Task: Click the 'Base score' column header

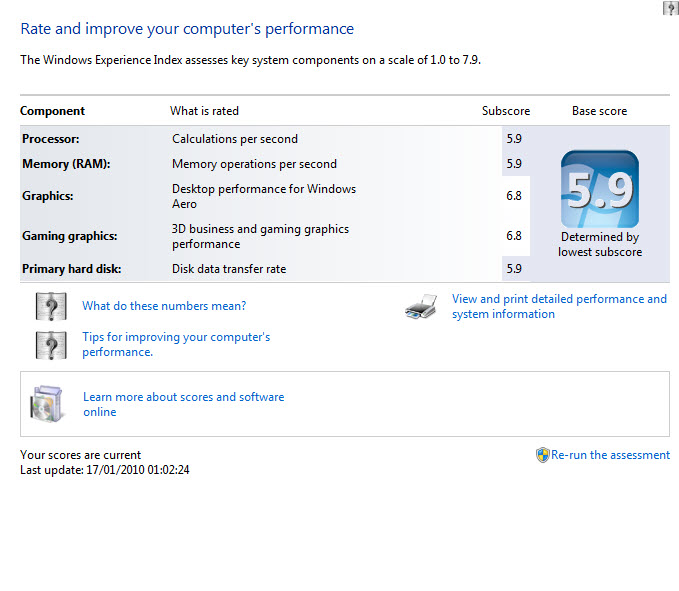Action: pos(599,111)
